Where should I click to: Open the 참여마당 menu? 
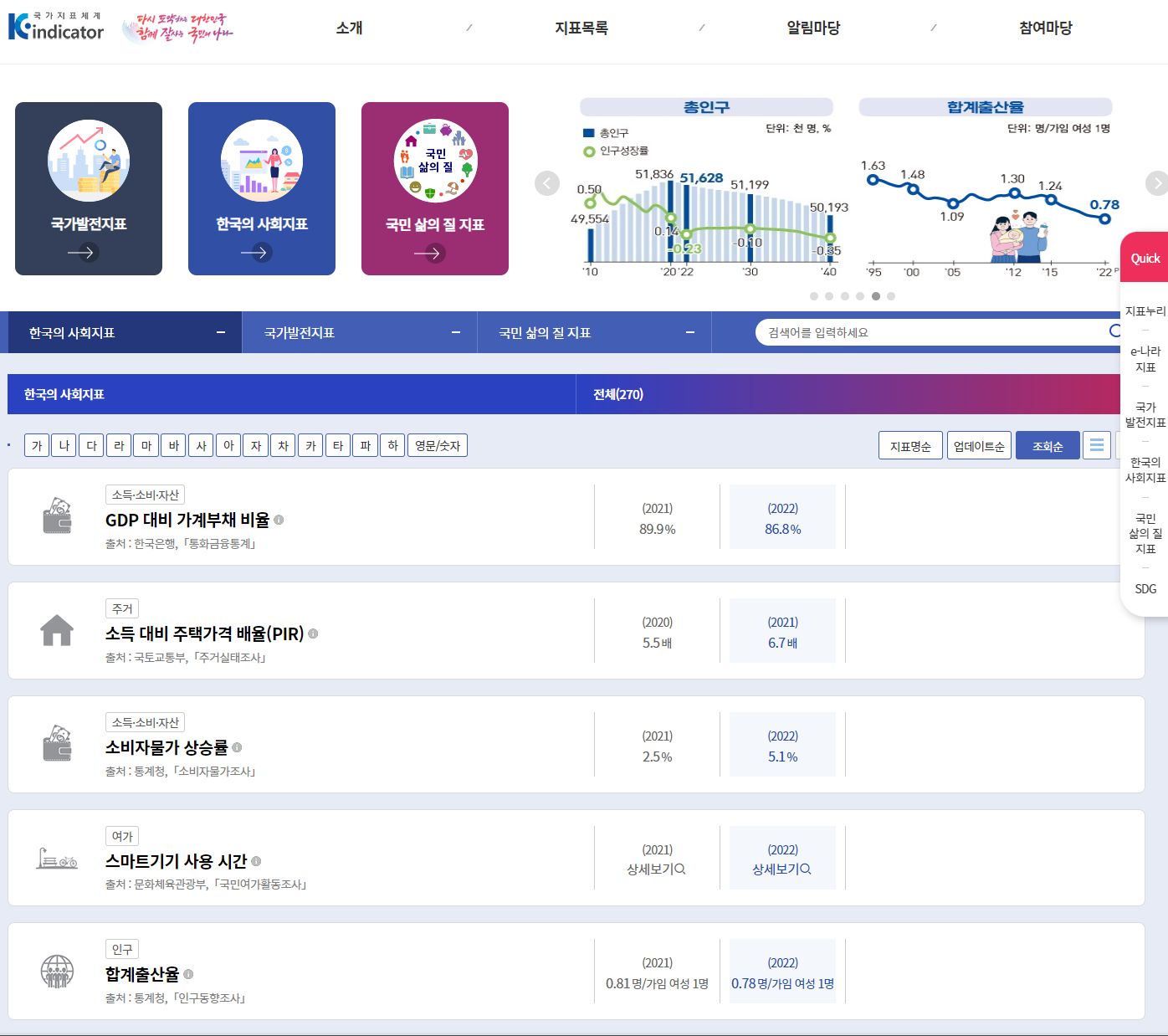click(1046, 28)
